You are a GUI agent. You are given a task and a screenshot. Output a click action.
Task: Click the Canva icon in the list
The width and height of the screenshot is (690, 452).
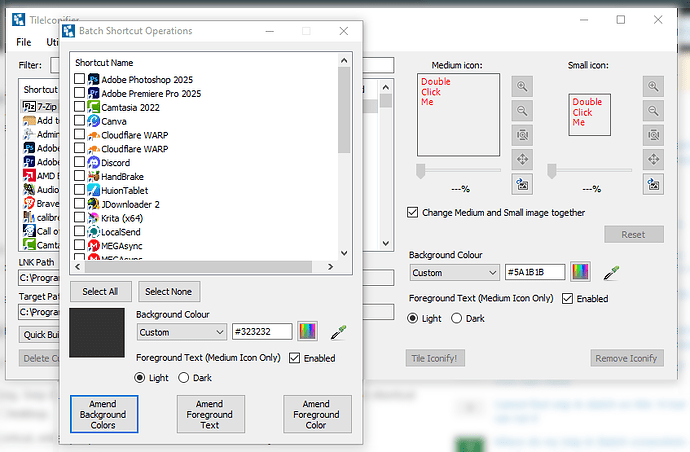point(93,121)
